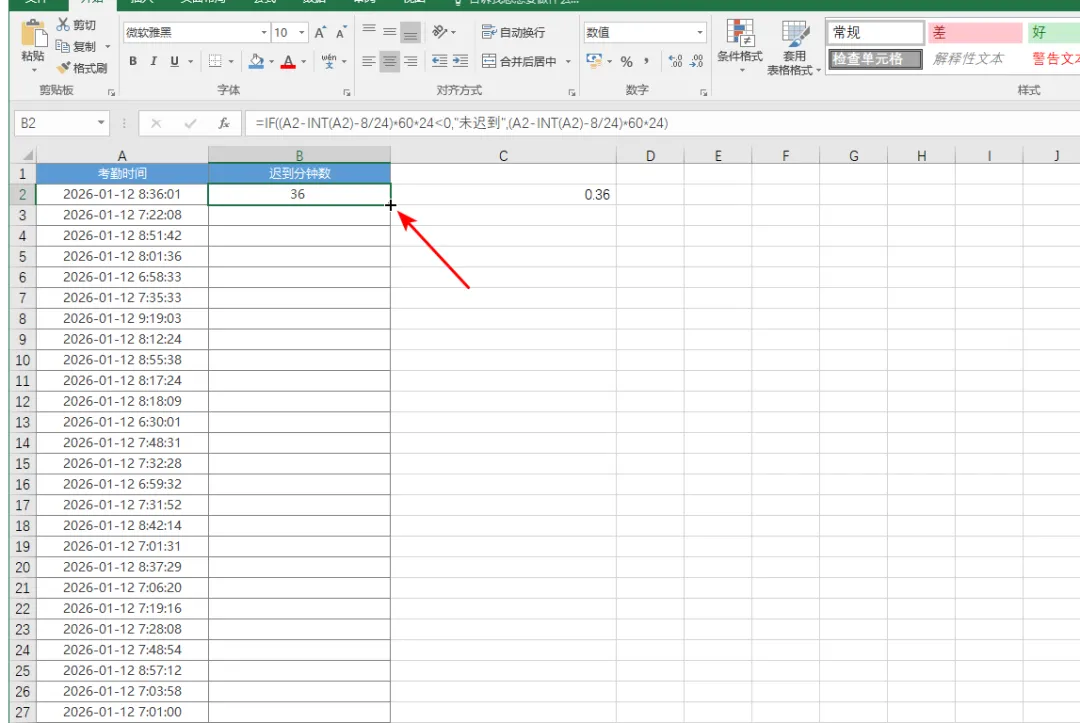The height and width of the screenshot is (723, 1080).
Task: Click Decrease Indent icon
Action: point(439,61)
